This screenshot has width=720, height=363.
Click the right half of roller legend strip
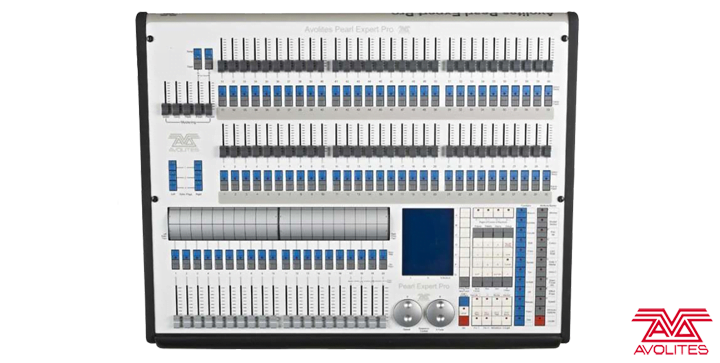(x=334, y=223)
